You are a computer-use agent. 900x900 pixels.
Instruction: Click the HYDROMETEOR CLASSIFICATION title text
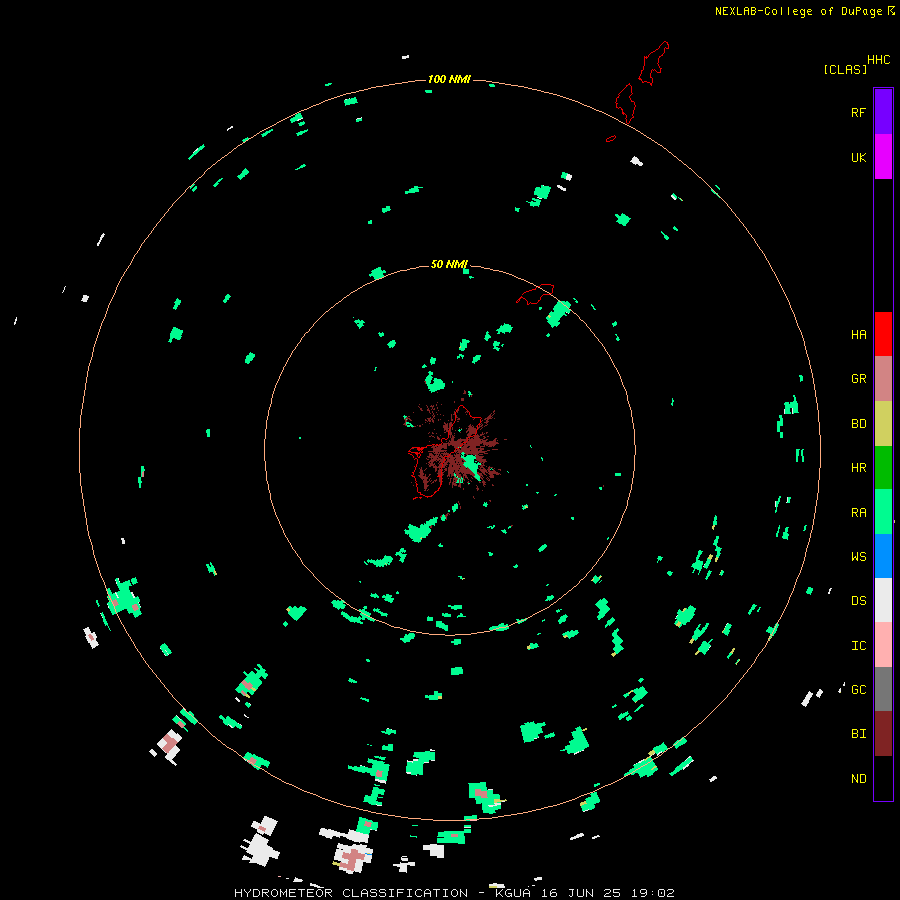pos(351,893)
